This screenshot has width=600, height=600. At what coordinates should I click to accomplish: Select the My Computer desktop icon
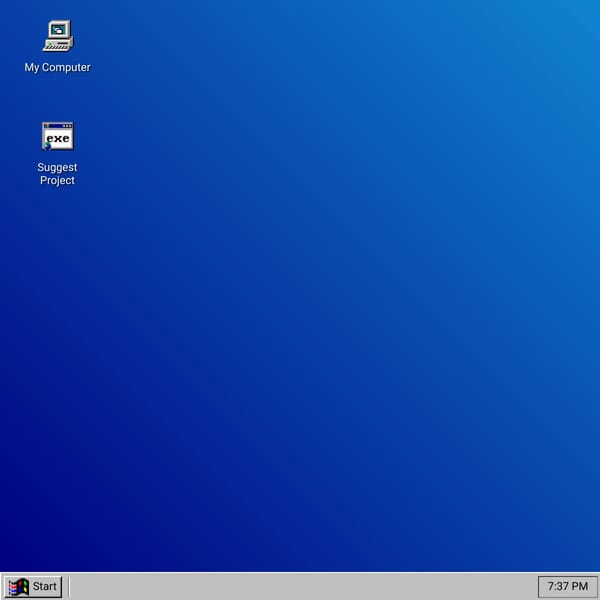pyautogui.click(x=58, y=36)
